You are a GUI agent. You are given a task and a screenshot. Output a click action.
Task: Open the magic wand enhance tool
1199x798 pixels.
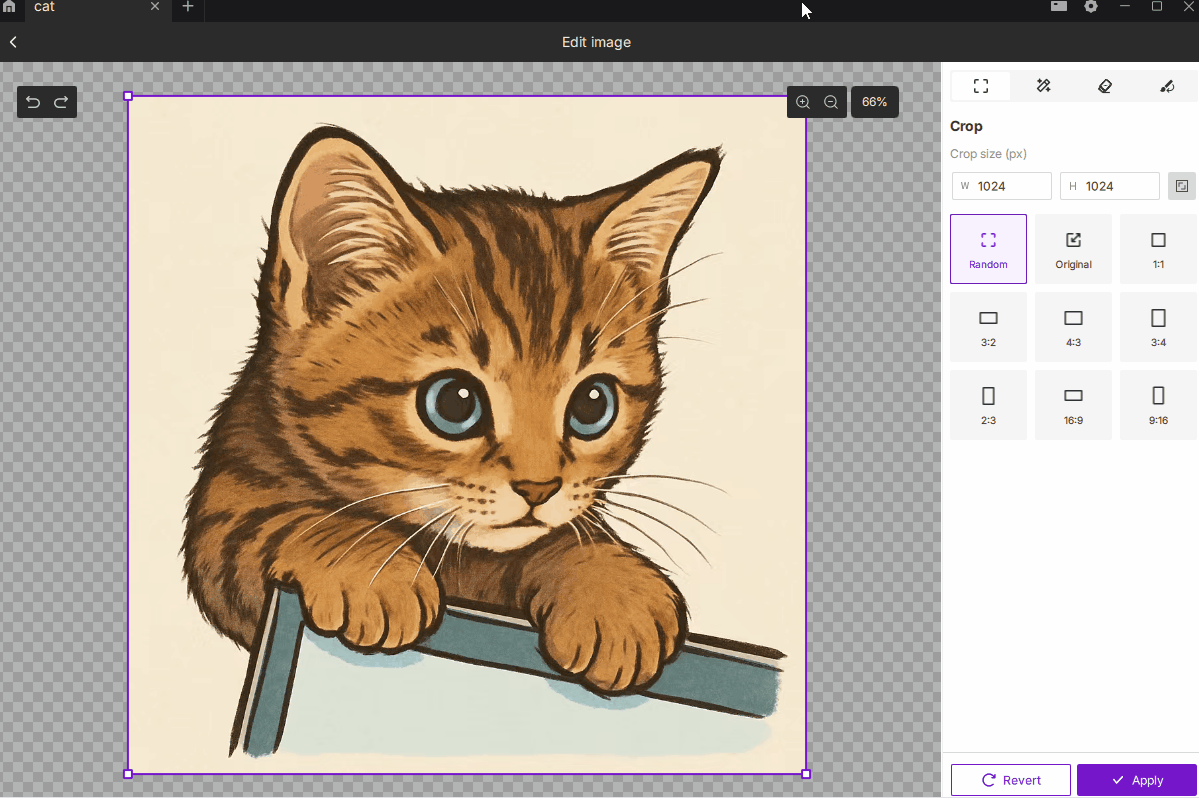click(x=1043, y=87)
